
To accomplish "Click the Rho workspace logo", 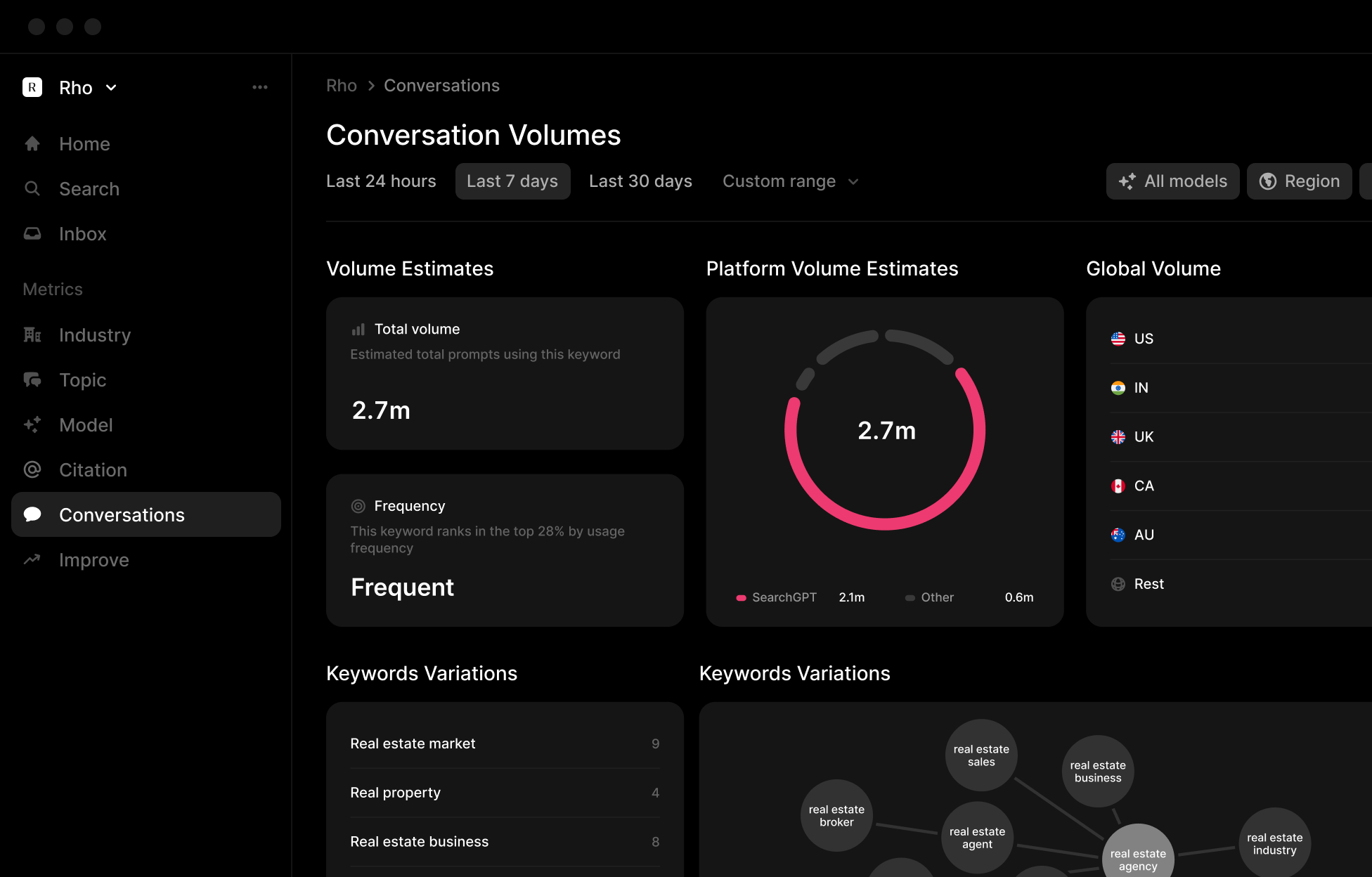I will 32,87.
